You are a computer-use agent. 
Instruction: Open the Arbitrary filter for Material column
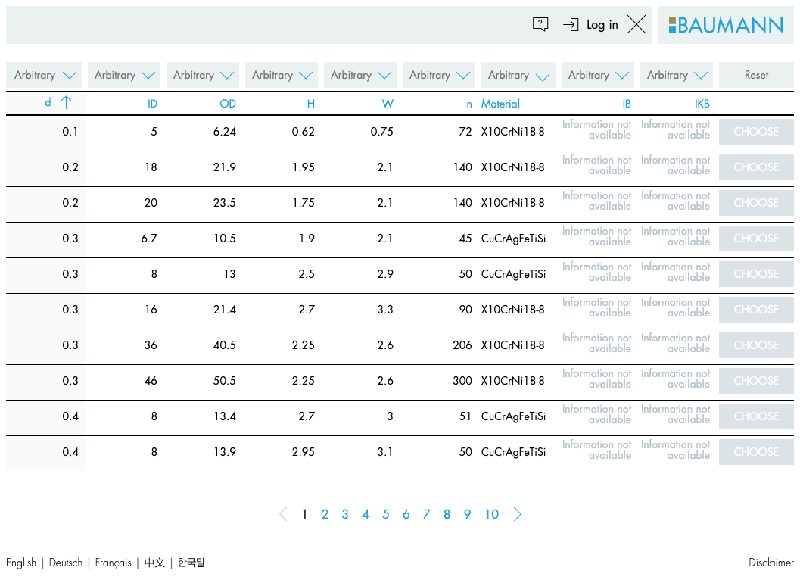pos(518,75)
